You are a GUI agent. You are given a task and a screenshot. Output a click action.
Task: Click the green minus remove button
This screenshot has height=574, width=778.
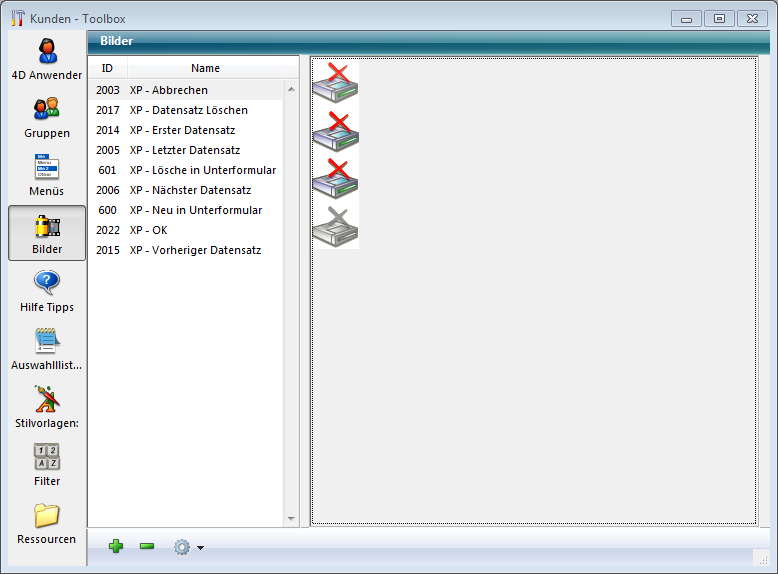point(147,546)
